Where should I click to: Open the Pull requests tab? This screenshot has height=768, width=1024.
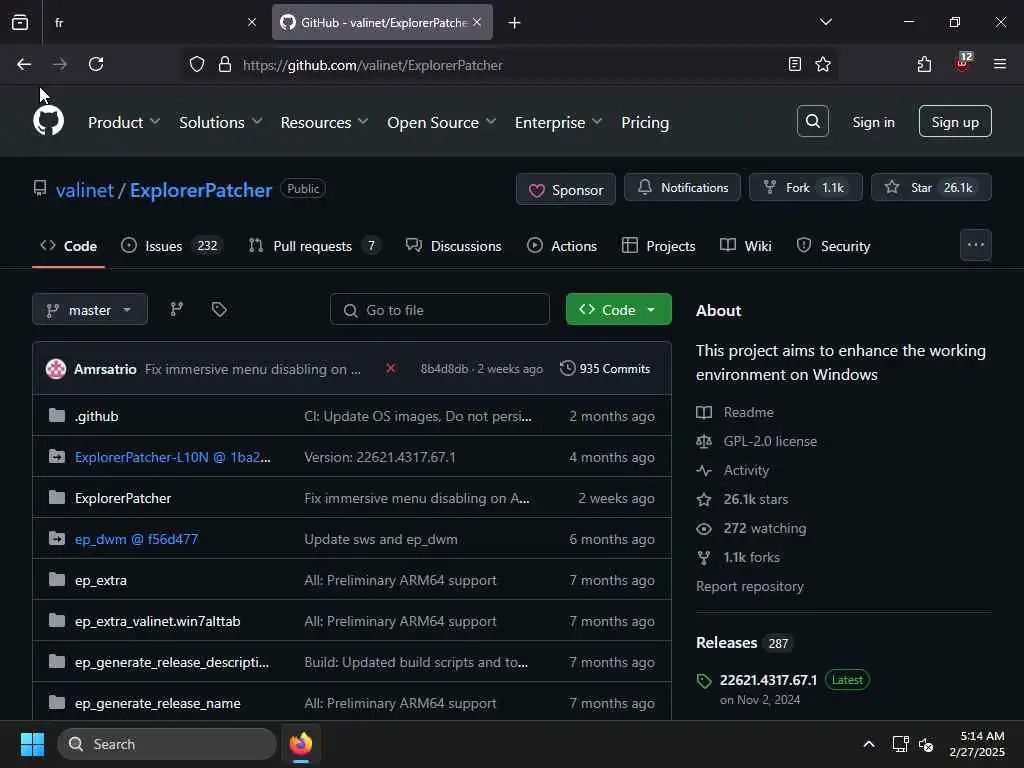click(314, 246)
